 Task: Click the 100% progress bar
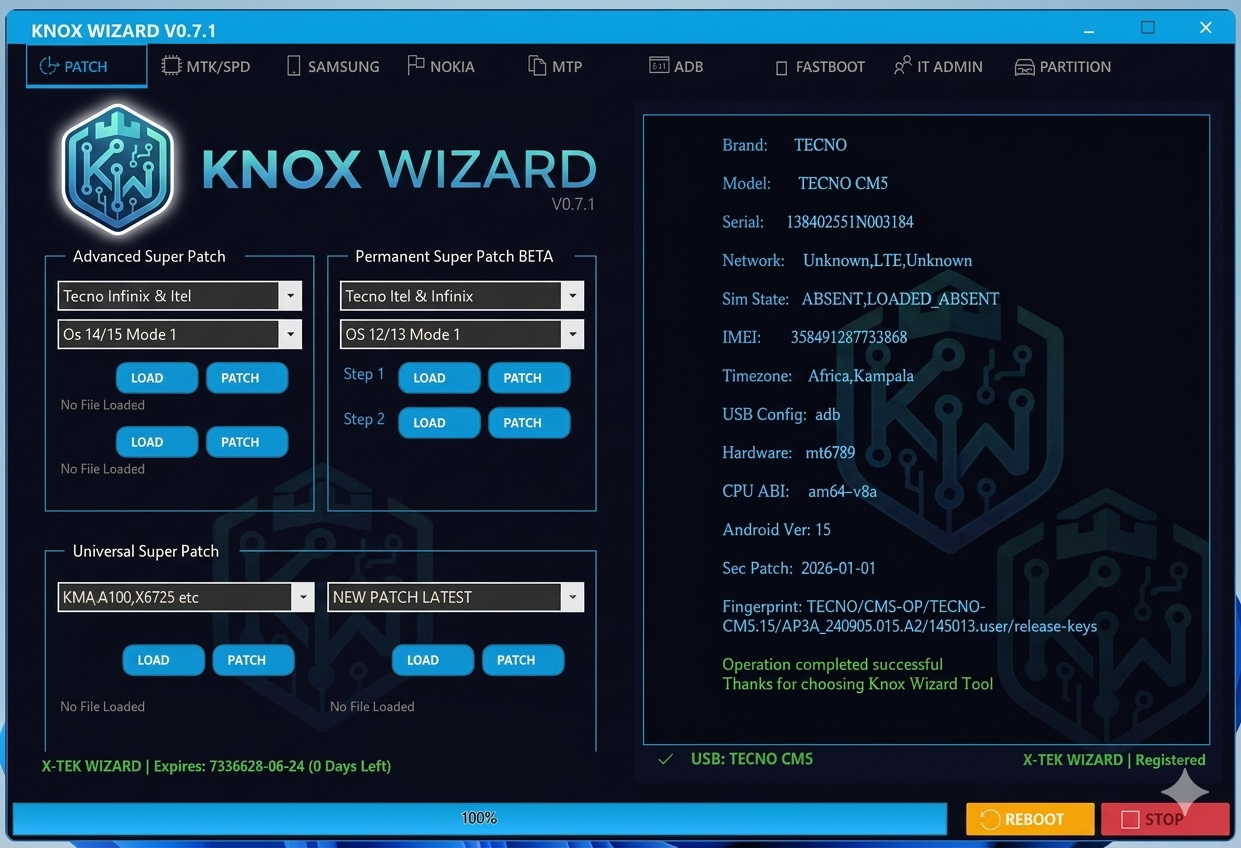[479, 818]
